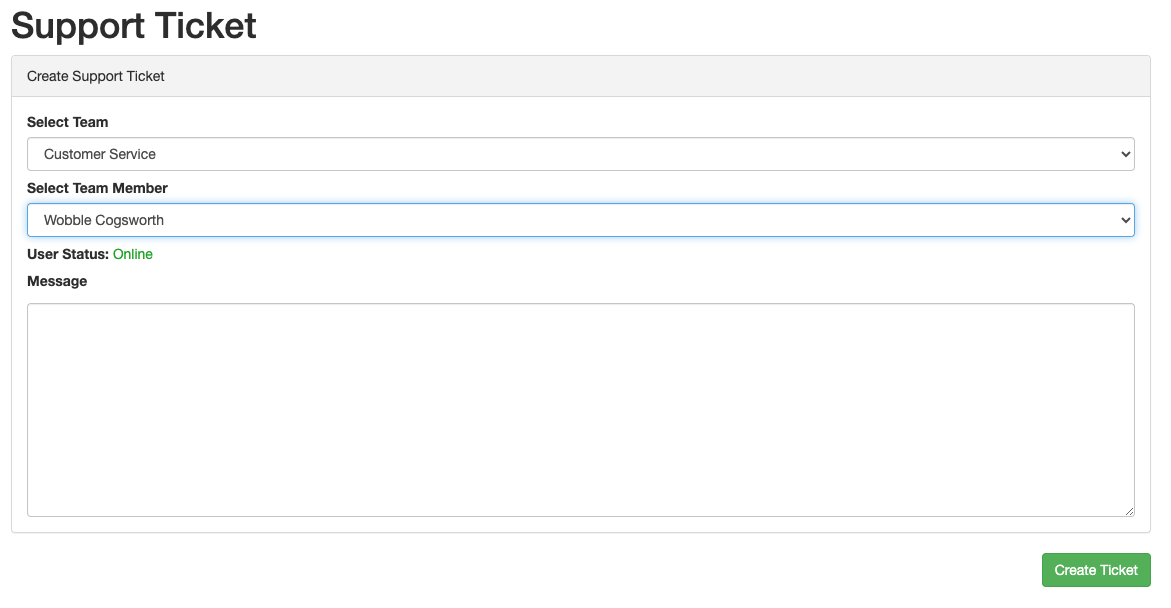The height and width of the screenshot is (608, 1171).
Task: Click the chevron arrow on the Select Team field
Action: pyautogui.click(x=1126, y=154)
